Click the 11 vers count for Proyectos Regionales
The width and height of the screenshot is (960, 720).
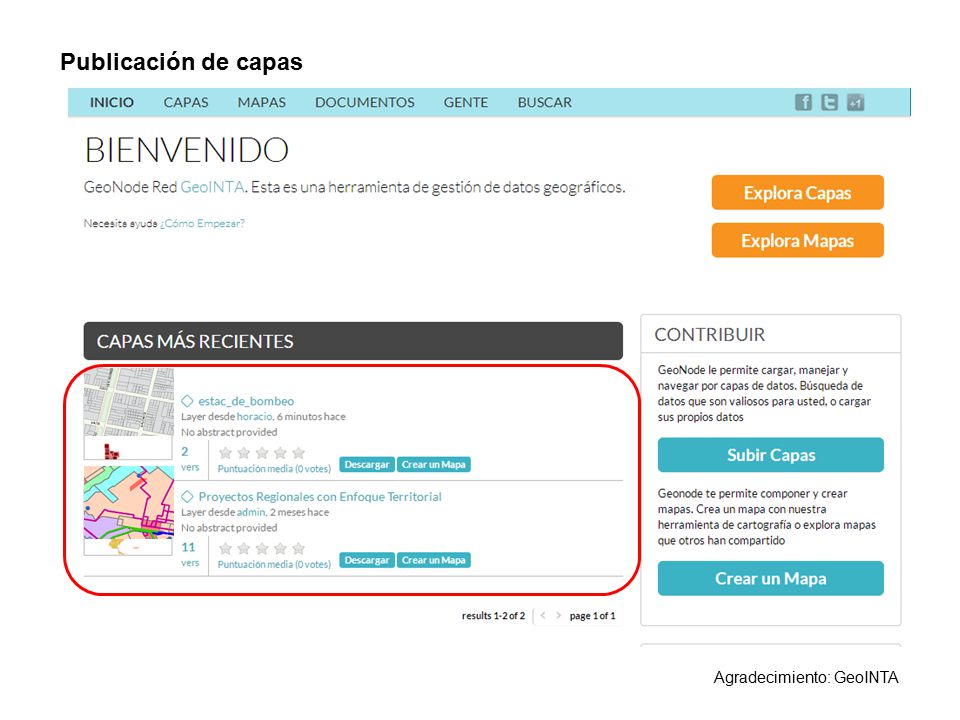[x=190, y=553]
